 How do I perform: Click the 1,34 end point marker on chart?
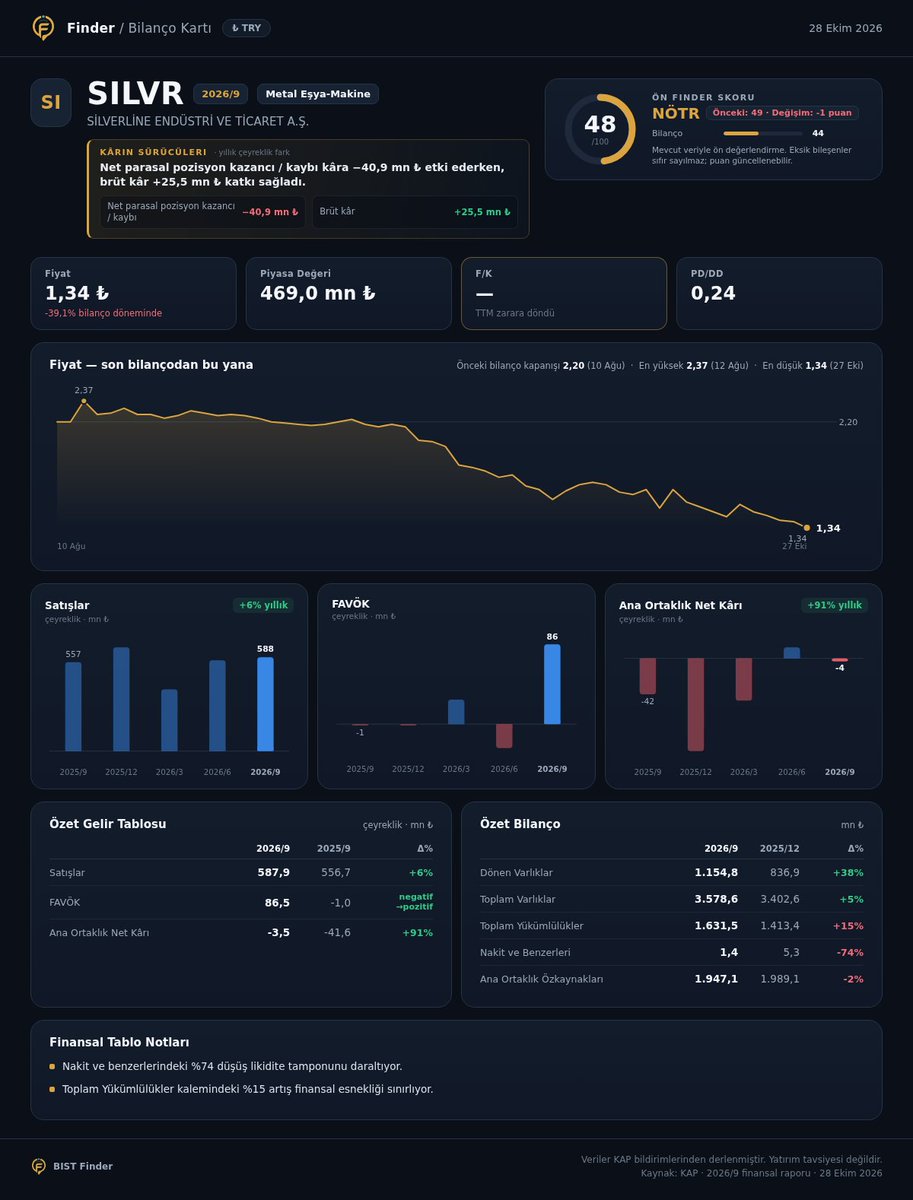click(x=806, y=527)
